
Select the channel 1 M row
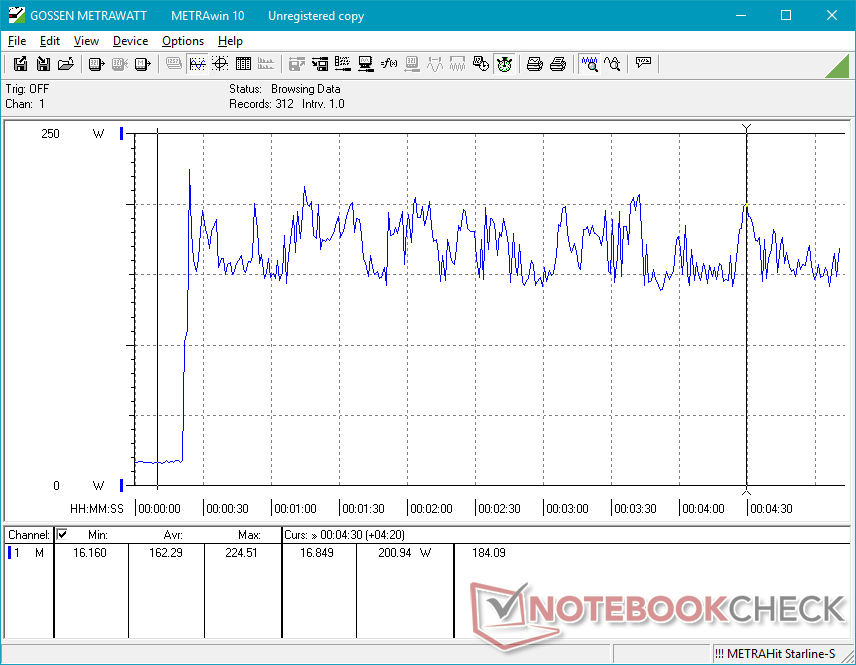(x=28, y=552)
